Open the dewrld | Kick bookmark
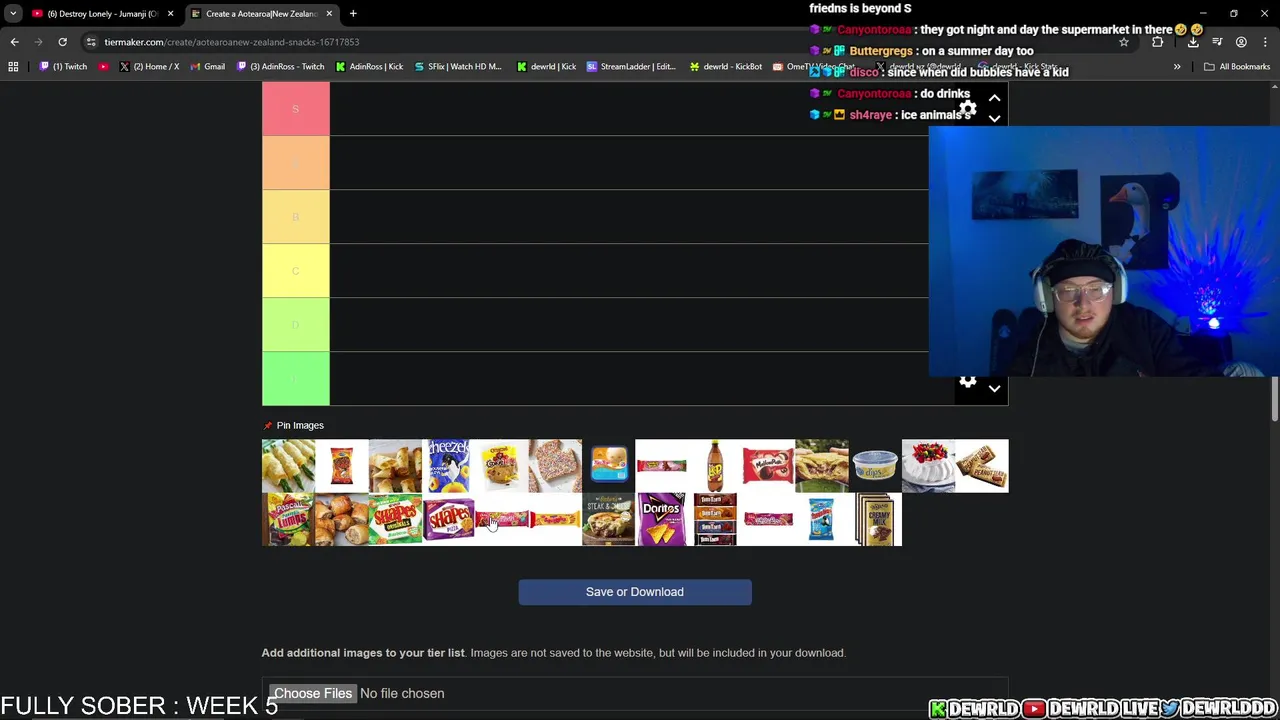Screen dimensions: 1280x720 point(547,67)
